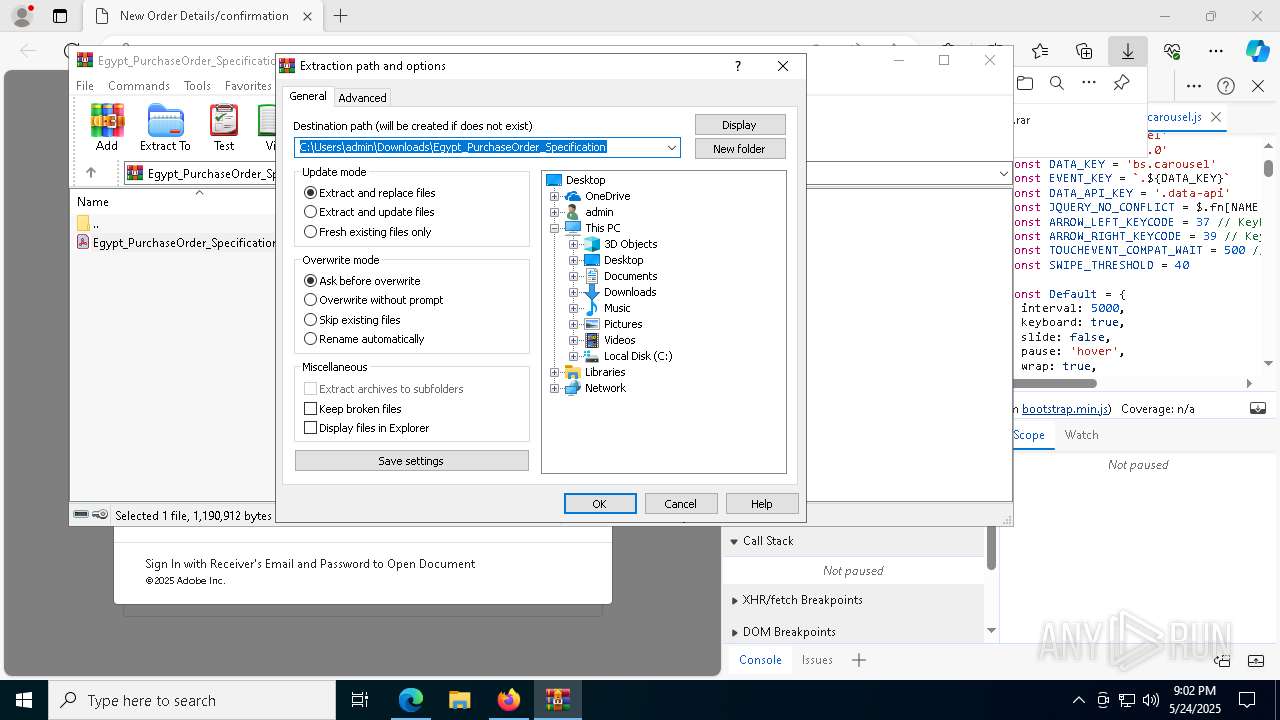Viewport: 1280px width, 720px height.
Task: Select Ask before overwrite
Action: coord(363,281)
